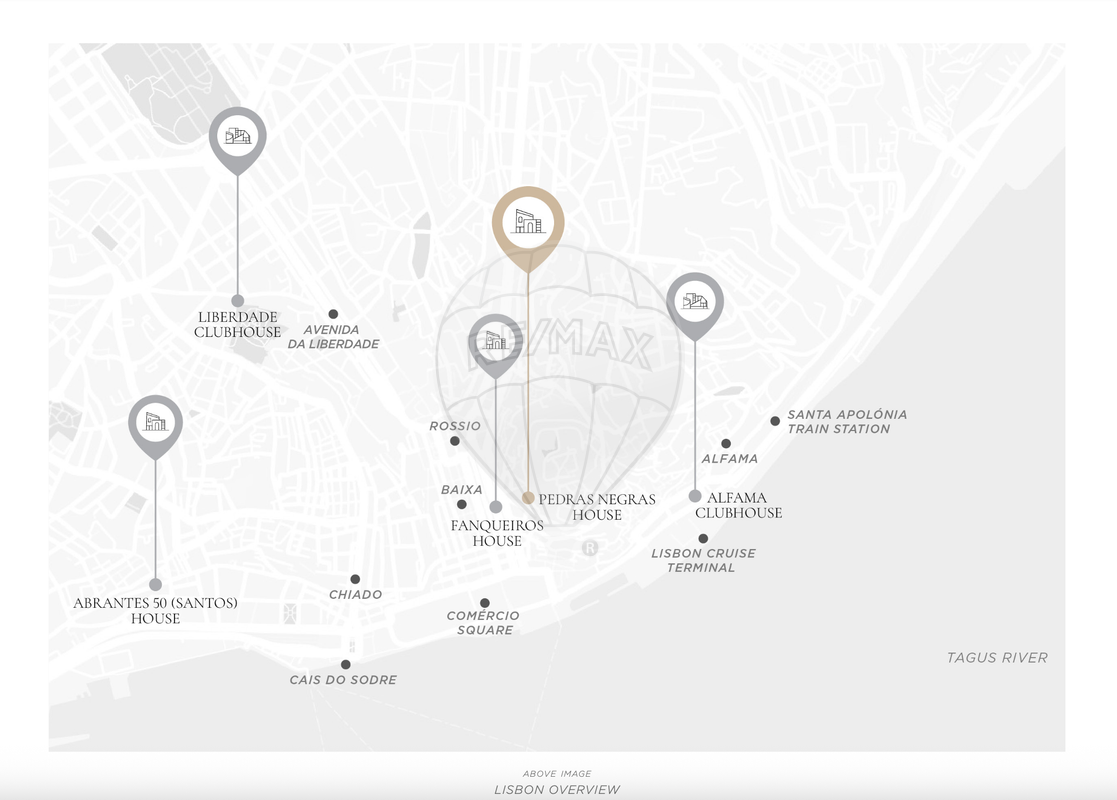Image resolution: width=1117 pixels, height=800 pixels.
Task: Click the Abrantes 50 (Santos) House label
Action: pyautogui.click(x=155, y=610)
